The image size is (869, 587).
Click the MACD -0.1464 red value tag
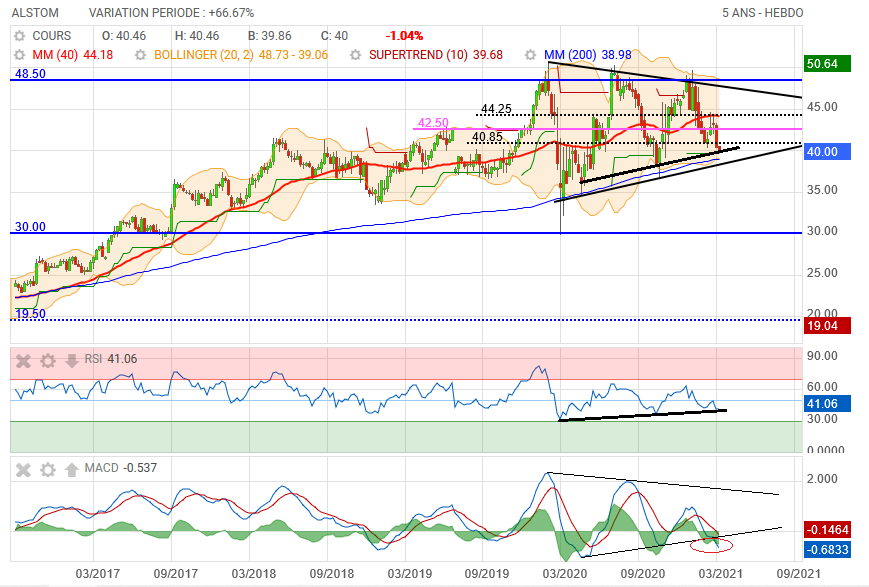827,530
